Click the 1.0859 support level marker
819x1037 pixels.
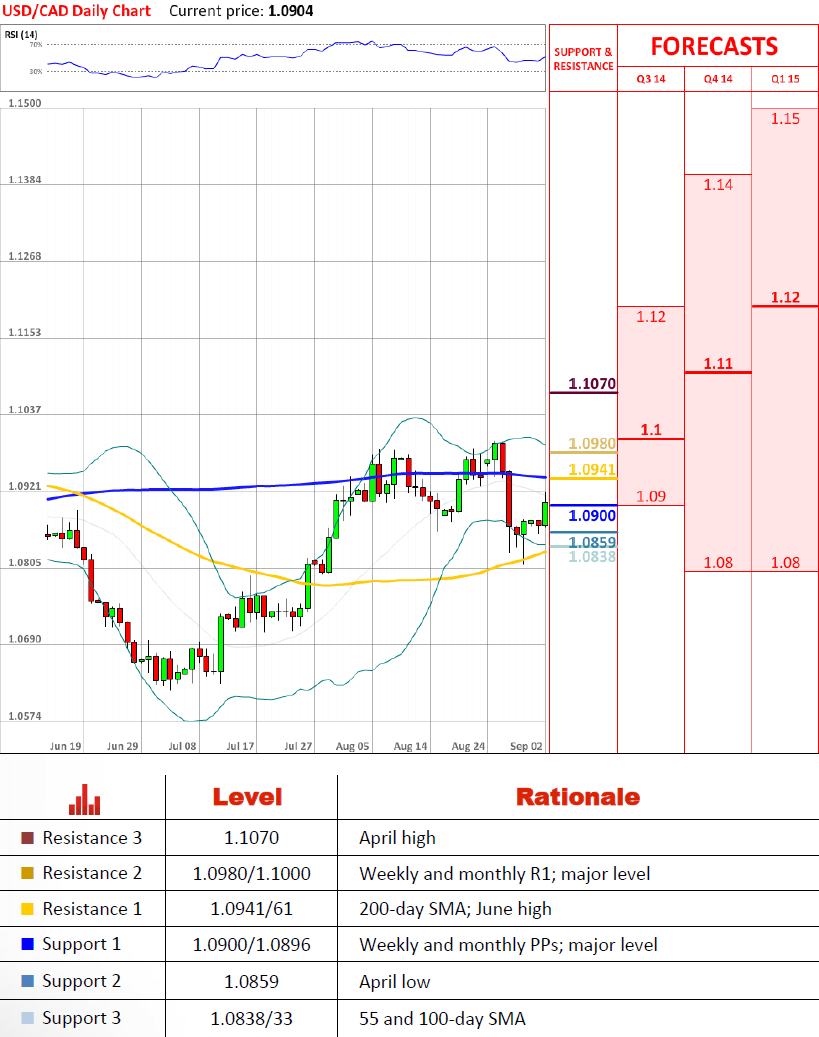(x=592, y=542)
